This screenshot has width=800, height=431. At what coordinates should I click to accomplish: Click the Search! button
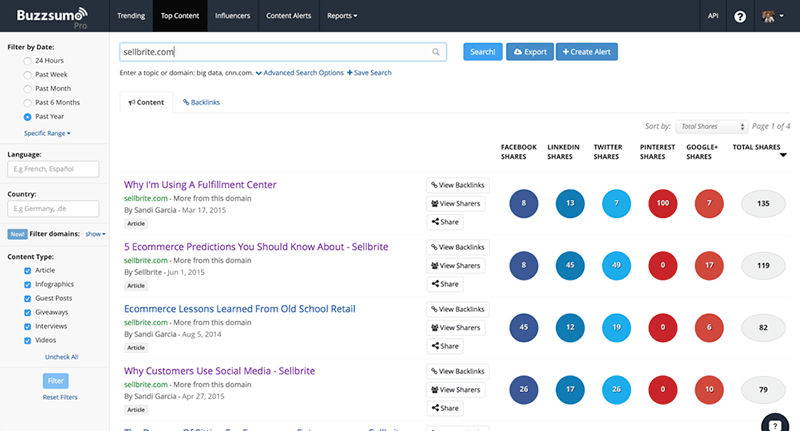point(483,52)
